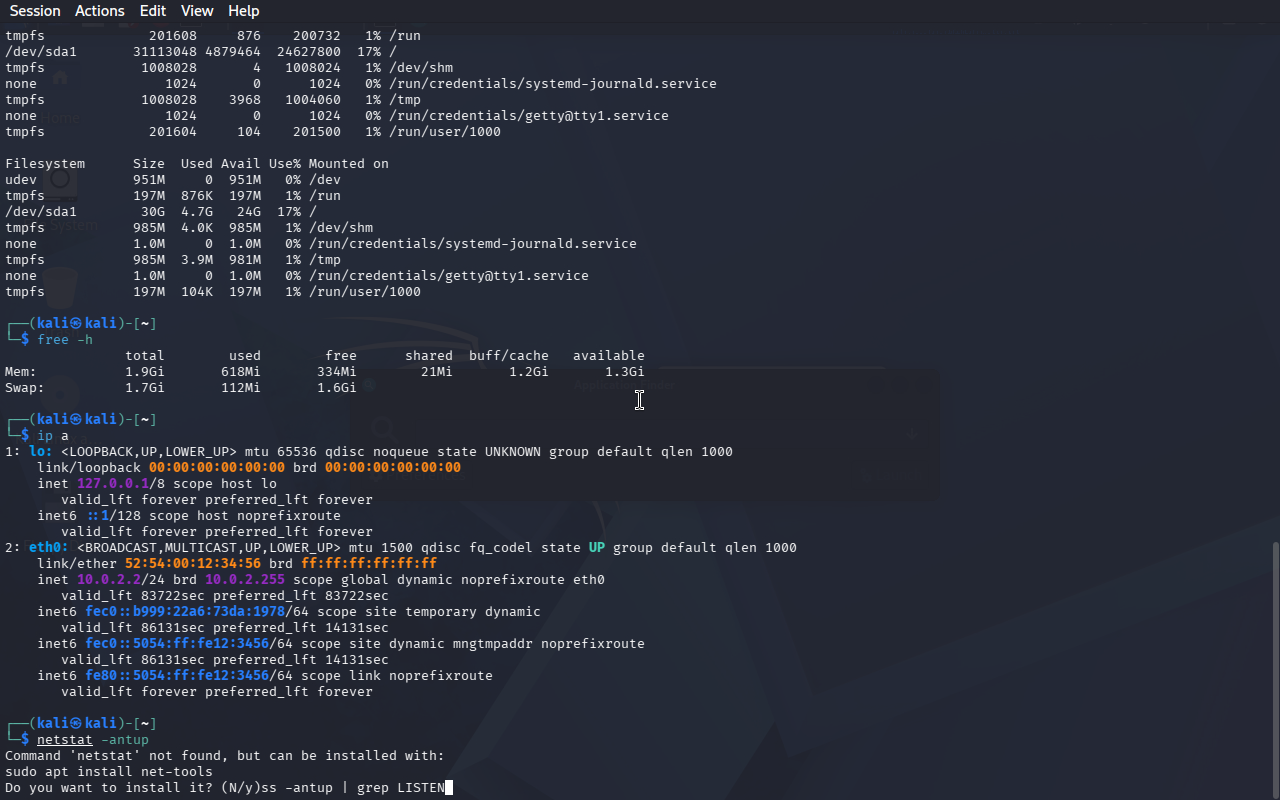Click the terminal's vertical scrollbar thumb
Screen dimensions: 1280x800
pos(1275,668)
